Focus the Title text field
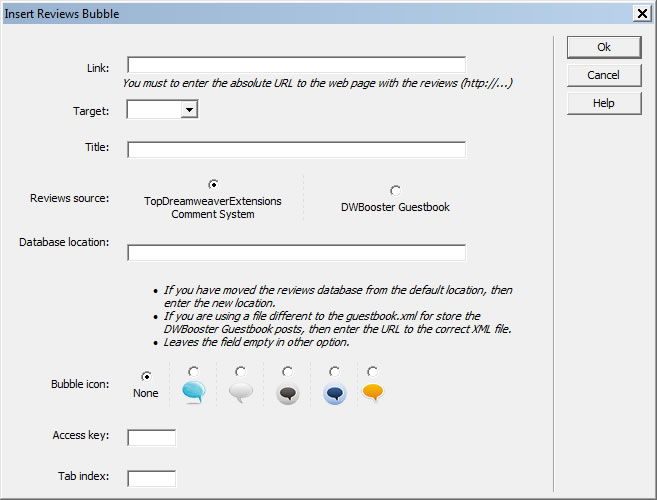 (296, 150)
